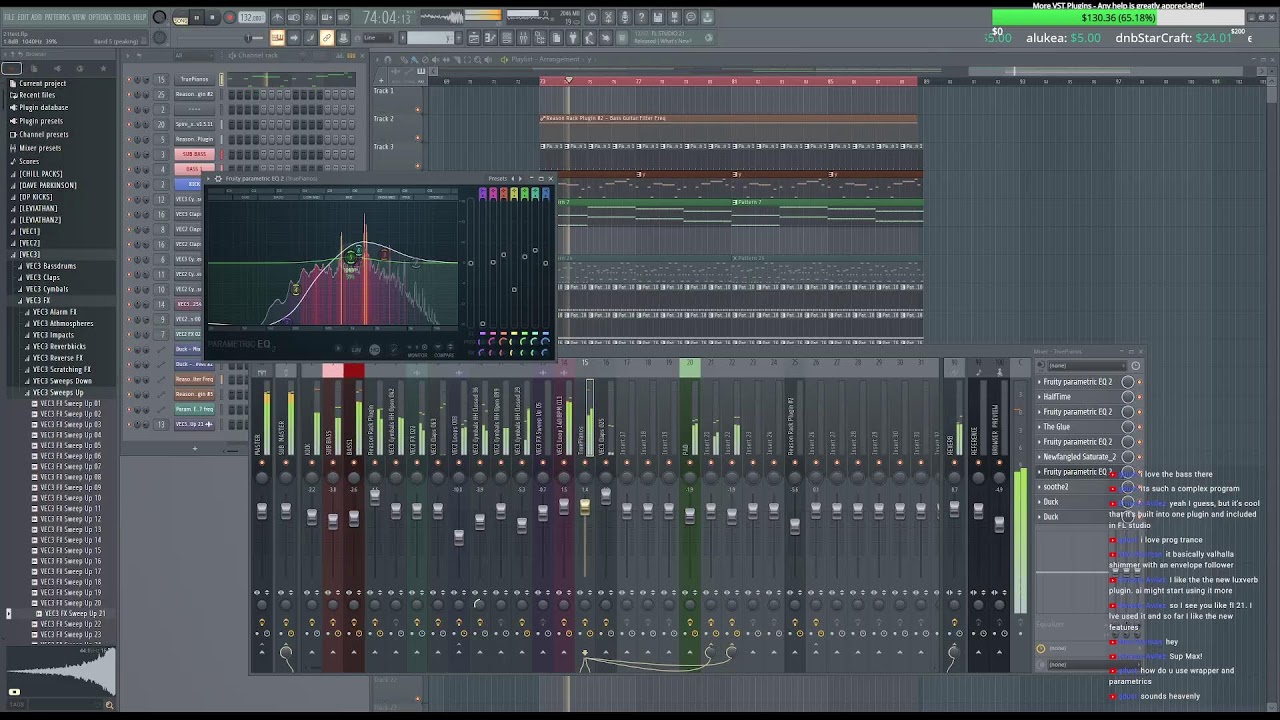Open Mixer presets in browser
The width and height of the screenshot is (1280, 720).
tap(40, 148)
